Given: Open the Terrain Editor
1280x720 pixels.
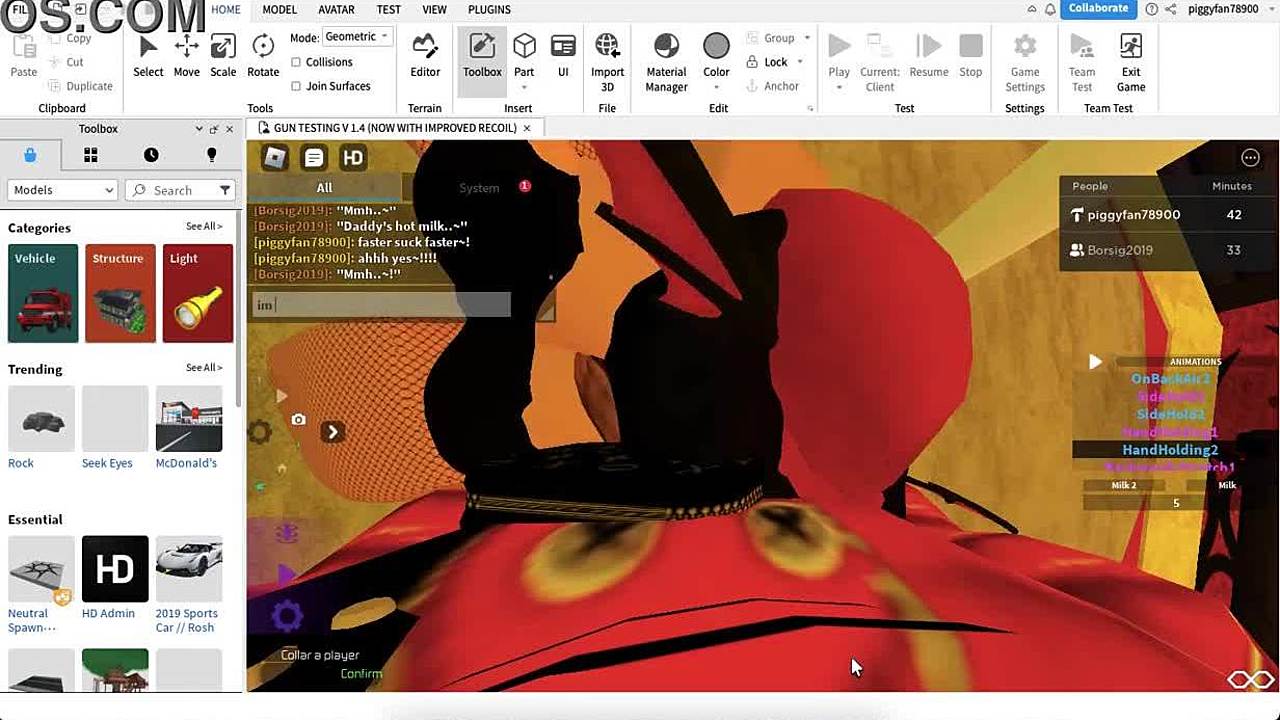Looking at the screenshot, I should point(425,56).
